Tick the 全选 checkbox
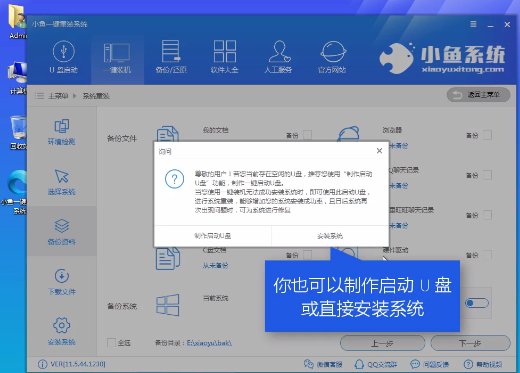The width and height of the screenshot is (520, 373). (x=111, y=343)
